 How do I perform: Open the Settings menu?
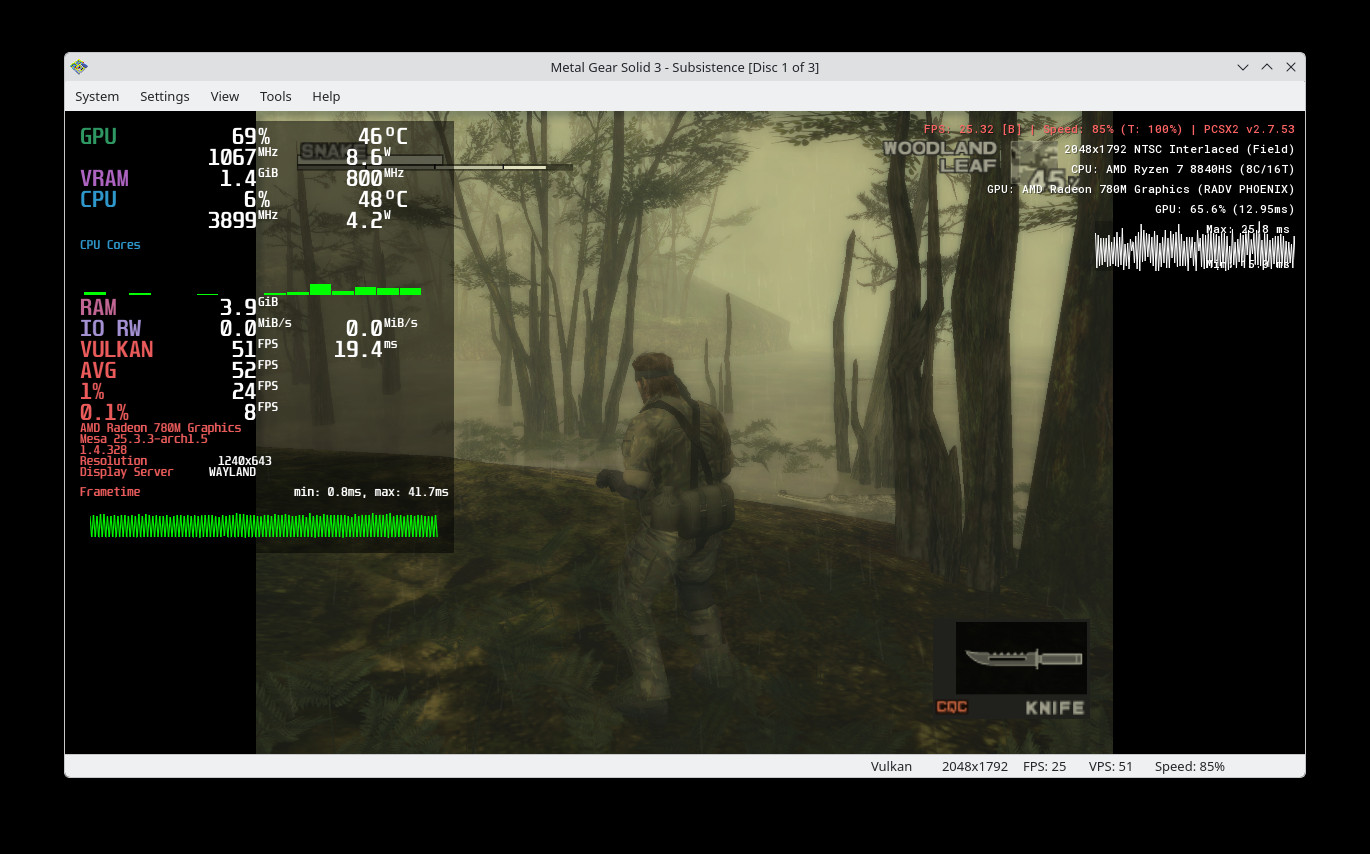(x=164, y=96)
